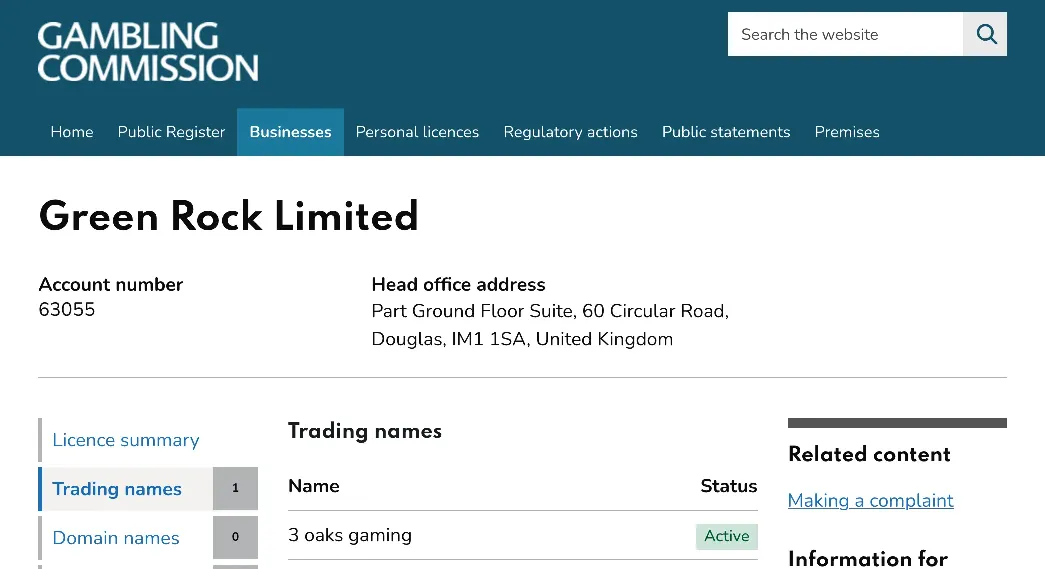Click the Trading names count badge 1

pos(235,488)
